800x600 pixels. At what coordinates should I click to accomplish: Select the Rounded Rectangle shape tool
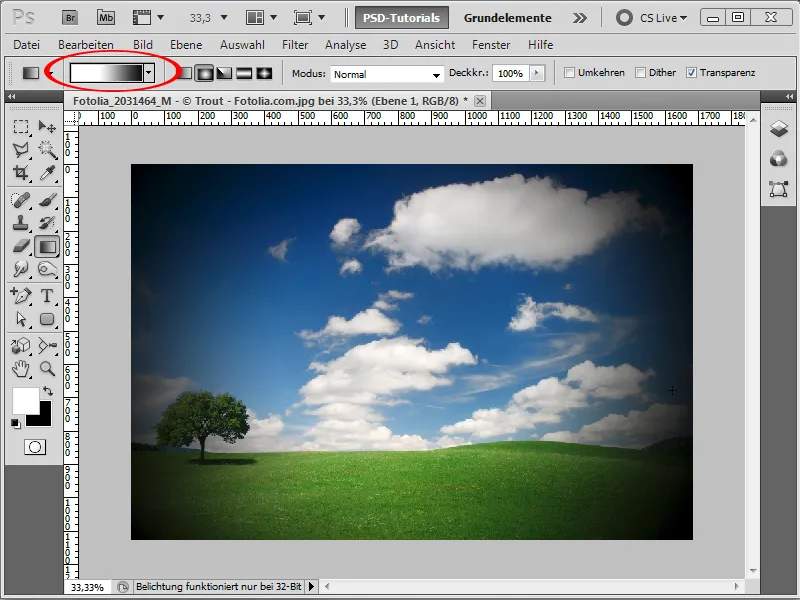[x=47, y=319]
